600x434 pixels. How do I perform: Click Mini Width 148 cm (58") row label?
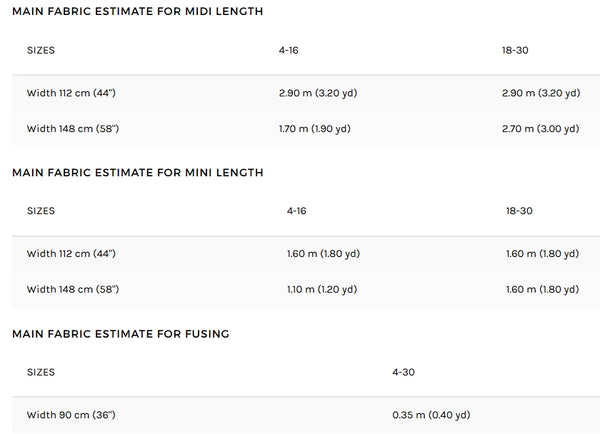point(73,289)
